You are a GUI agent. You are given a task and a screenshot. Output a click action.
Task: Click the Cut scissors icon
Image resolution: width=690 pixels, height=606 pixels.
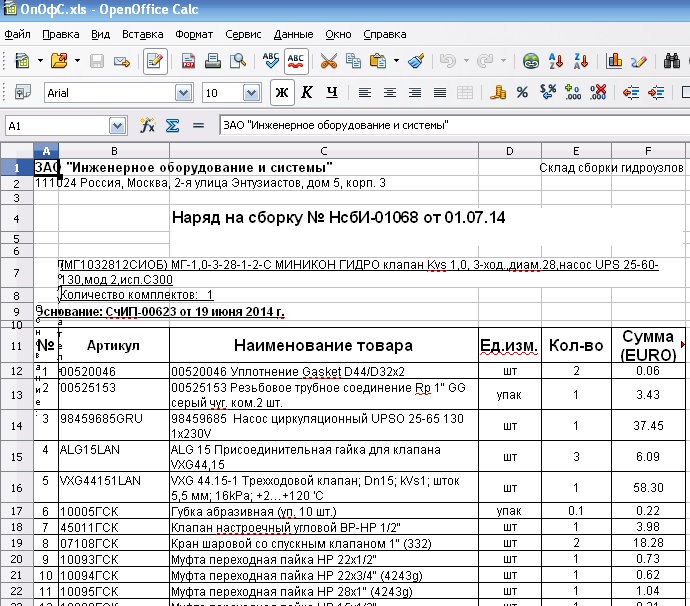328,61
